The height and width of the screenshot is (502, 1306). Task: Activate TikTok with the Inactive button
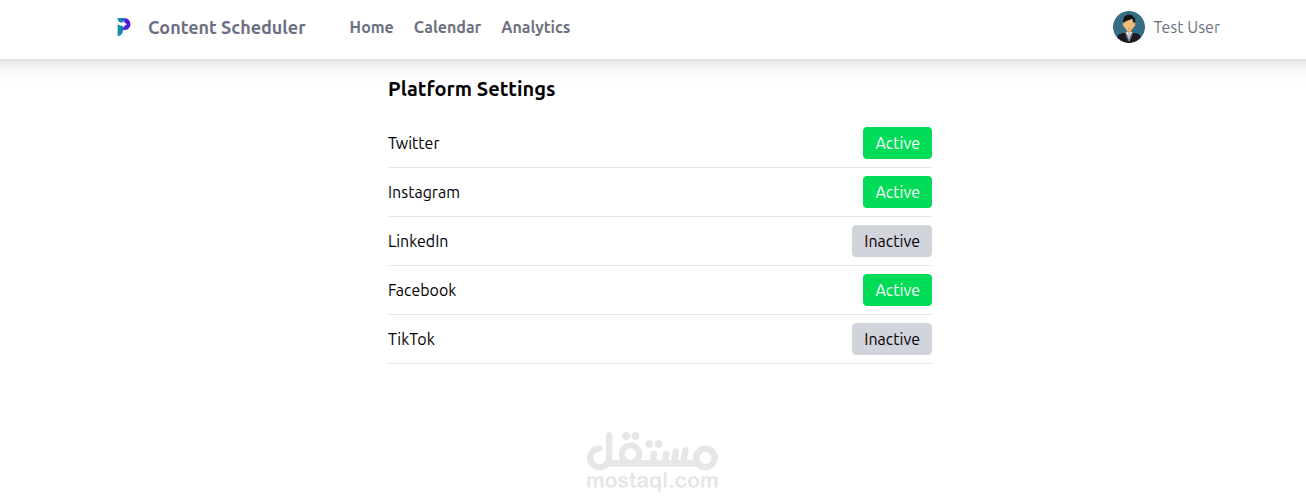click(892, 339)
